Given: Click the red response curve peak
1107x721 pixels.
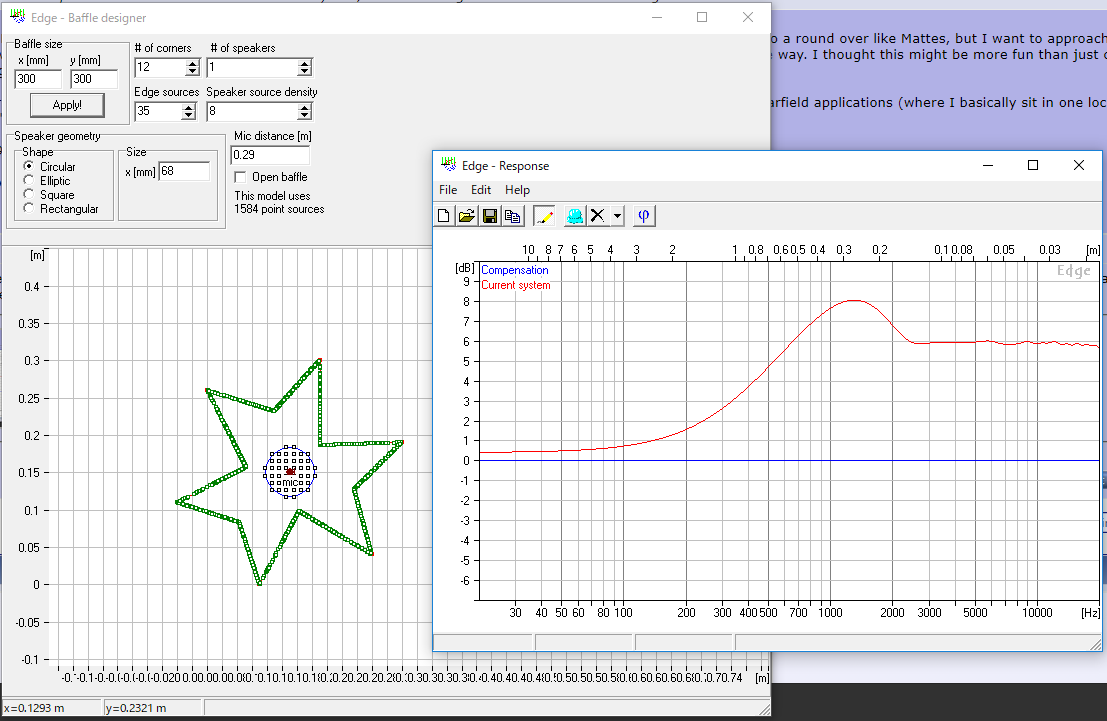Looking at the screenshot, I should [854, 301].
